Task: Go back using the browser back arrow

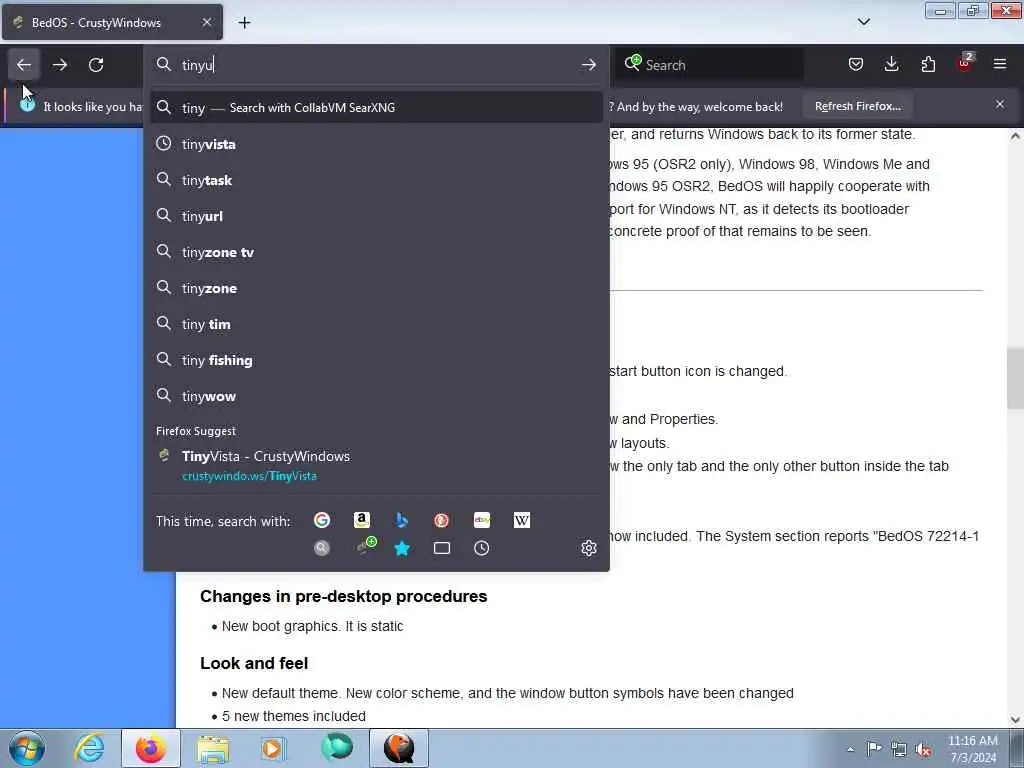Action: 24,65
